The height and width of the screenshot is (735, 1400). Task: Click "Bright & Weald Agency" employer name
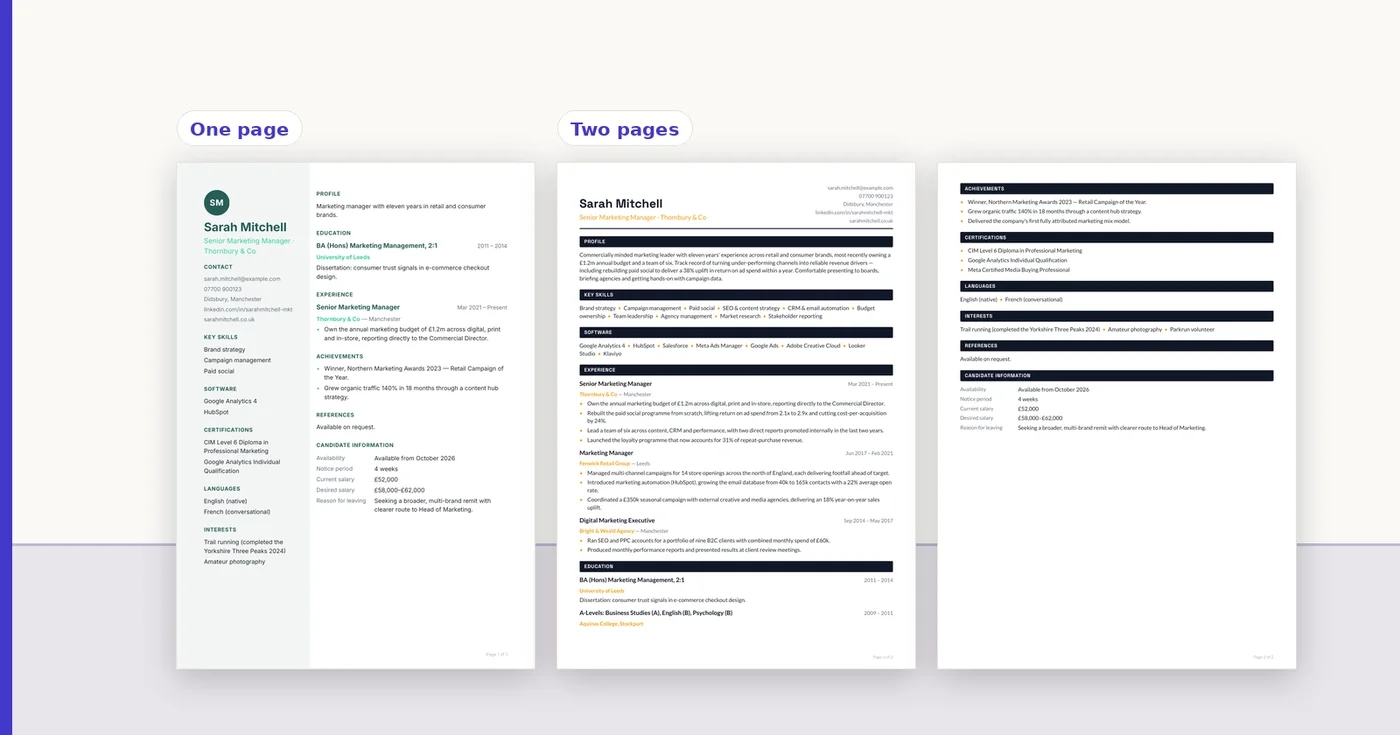(x=607, y=531)
